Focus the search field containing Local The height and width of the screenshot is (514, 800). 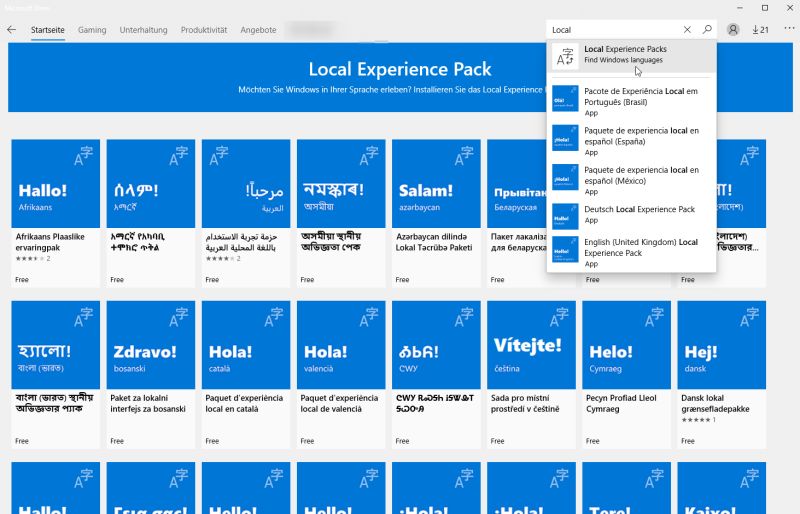pos(615,30)
